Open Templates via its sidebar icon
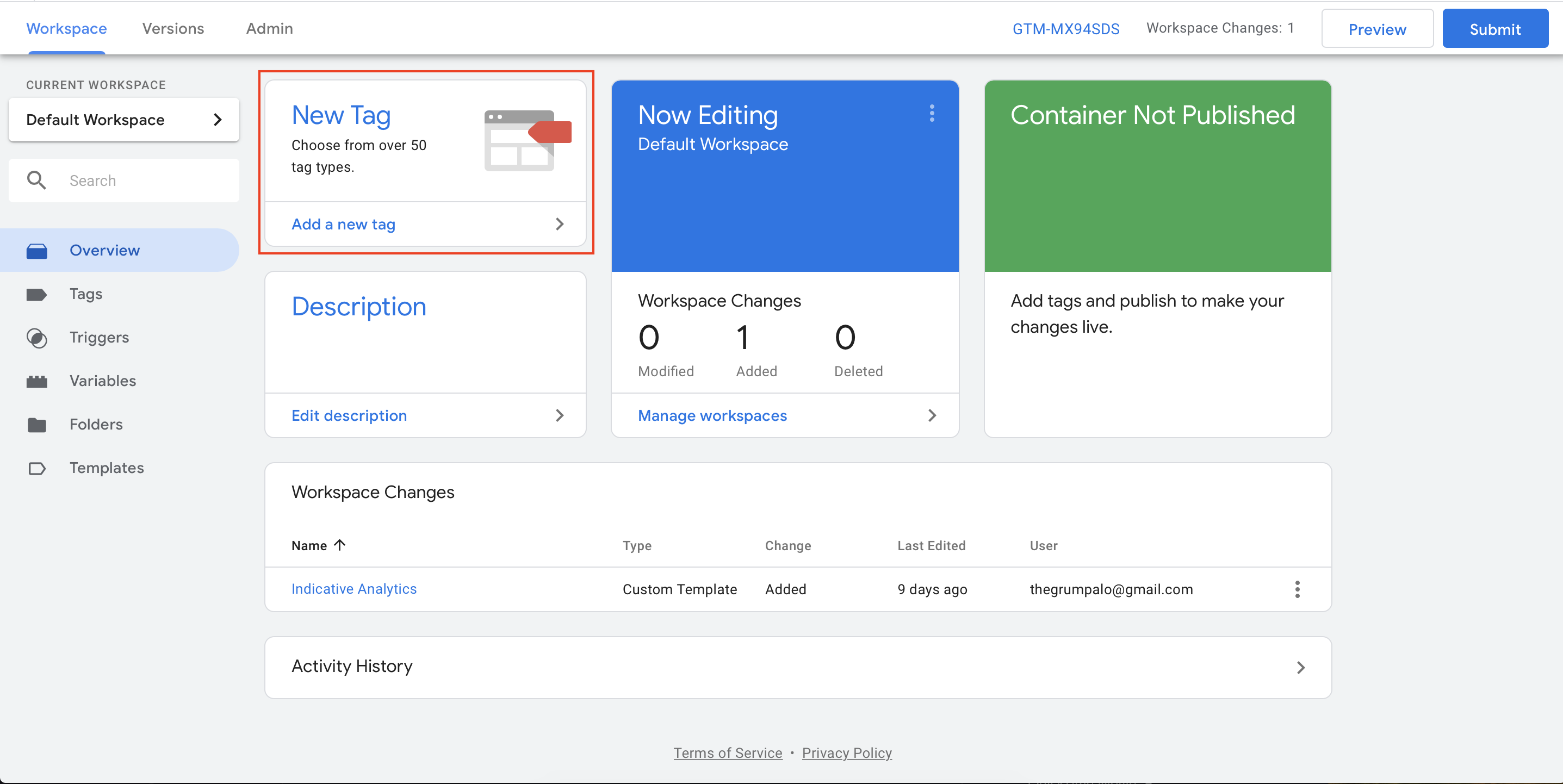1563x784 pixels. point(38,468)
